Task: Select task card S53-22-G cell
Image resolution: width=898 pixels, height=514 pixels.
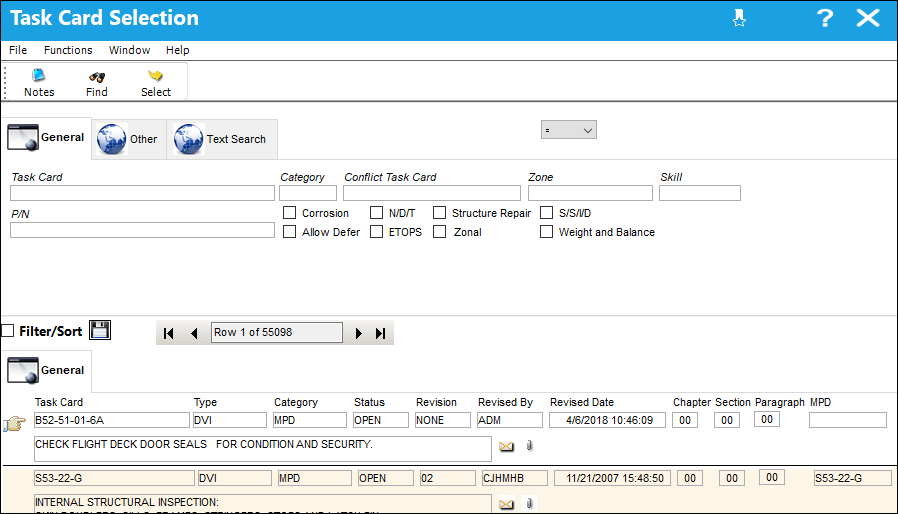Action: tap(114, 478)
